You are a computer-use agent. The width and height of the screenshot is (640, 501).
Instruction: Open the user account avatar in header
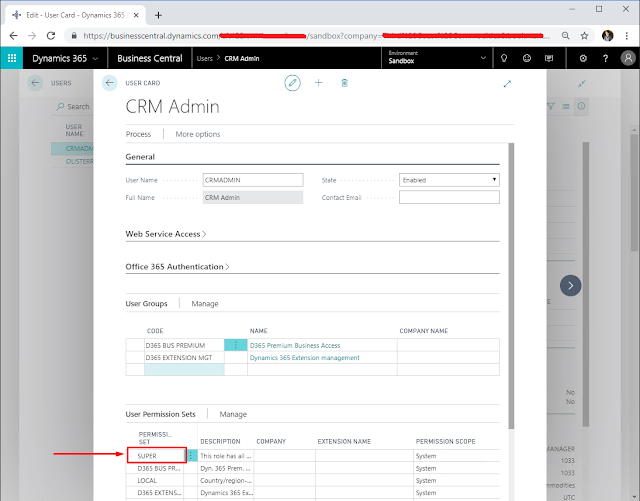tap(628, 58)
